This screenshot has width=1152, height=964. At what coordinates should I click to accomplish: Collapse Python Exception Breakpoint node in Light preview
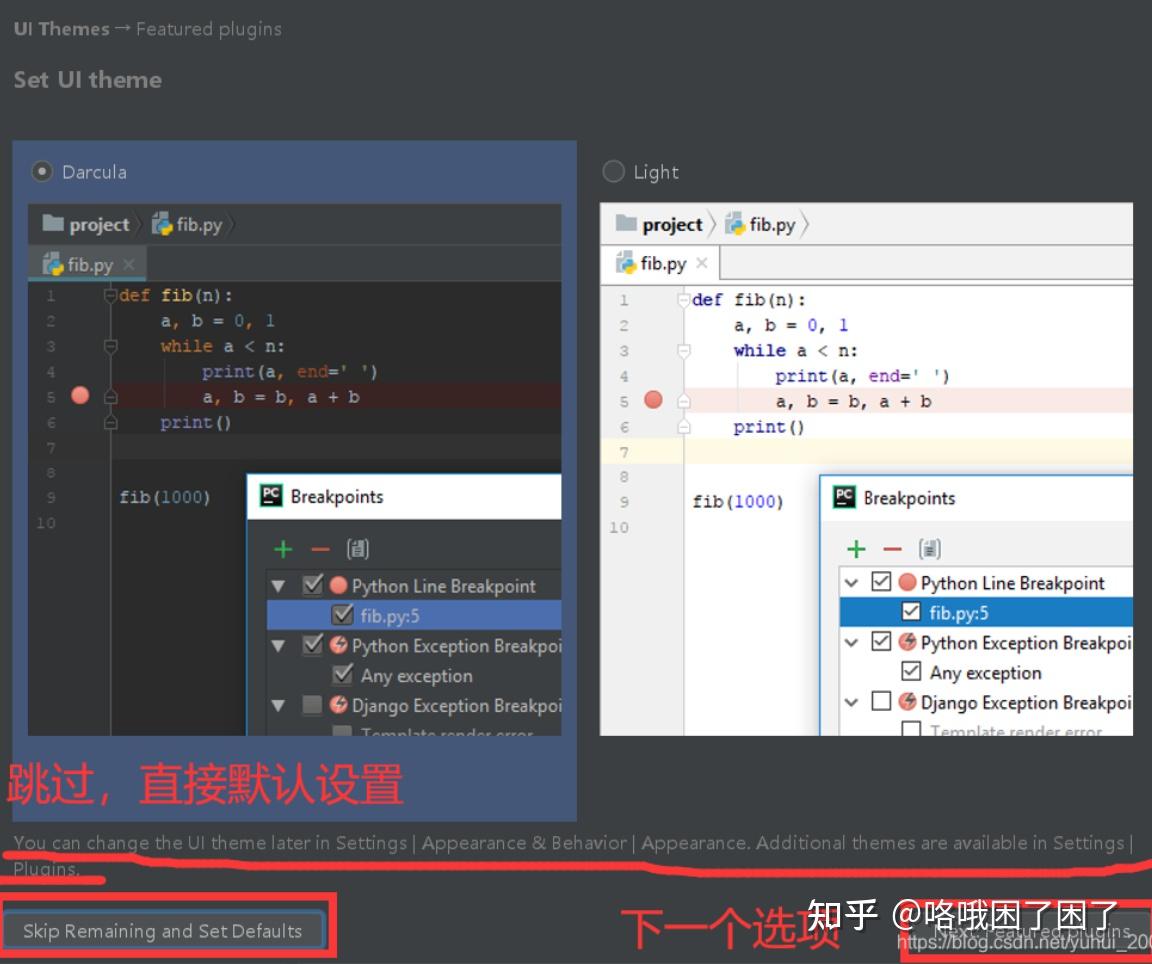(x=852, y=643)
